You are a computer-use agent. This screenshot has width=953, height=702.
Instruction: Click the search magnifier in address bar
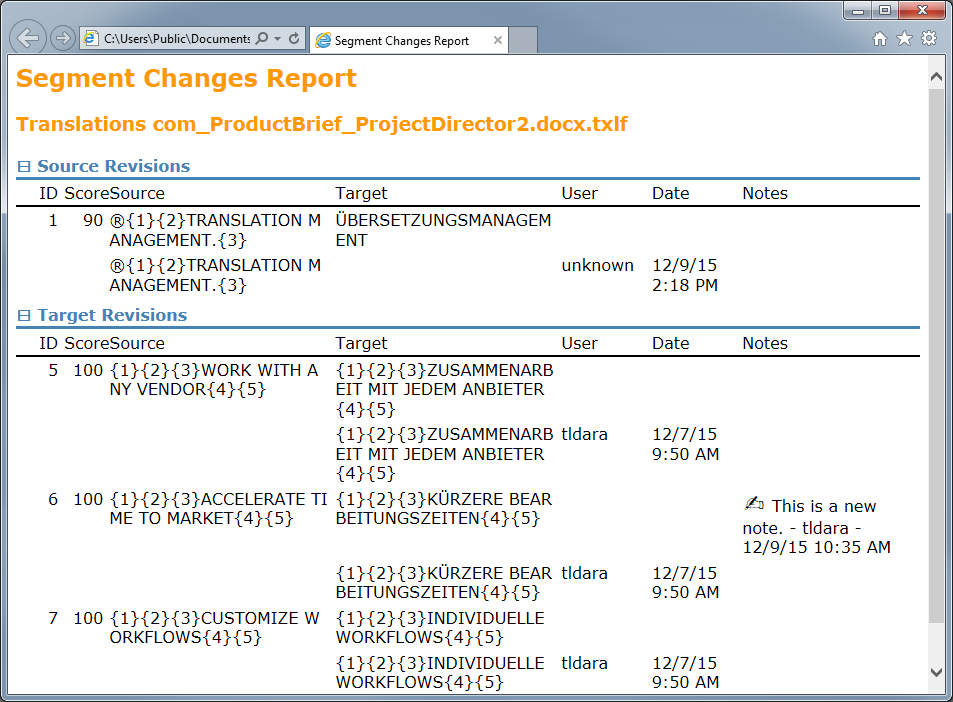(262, 39)
